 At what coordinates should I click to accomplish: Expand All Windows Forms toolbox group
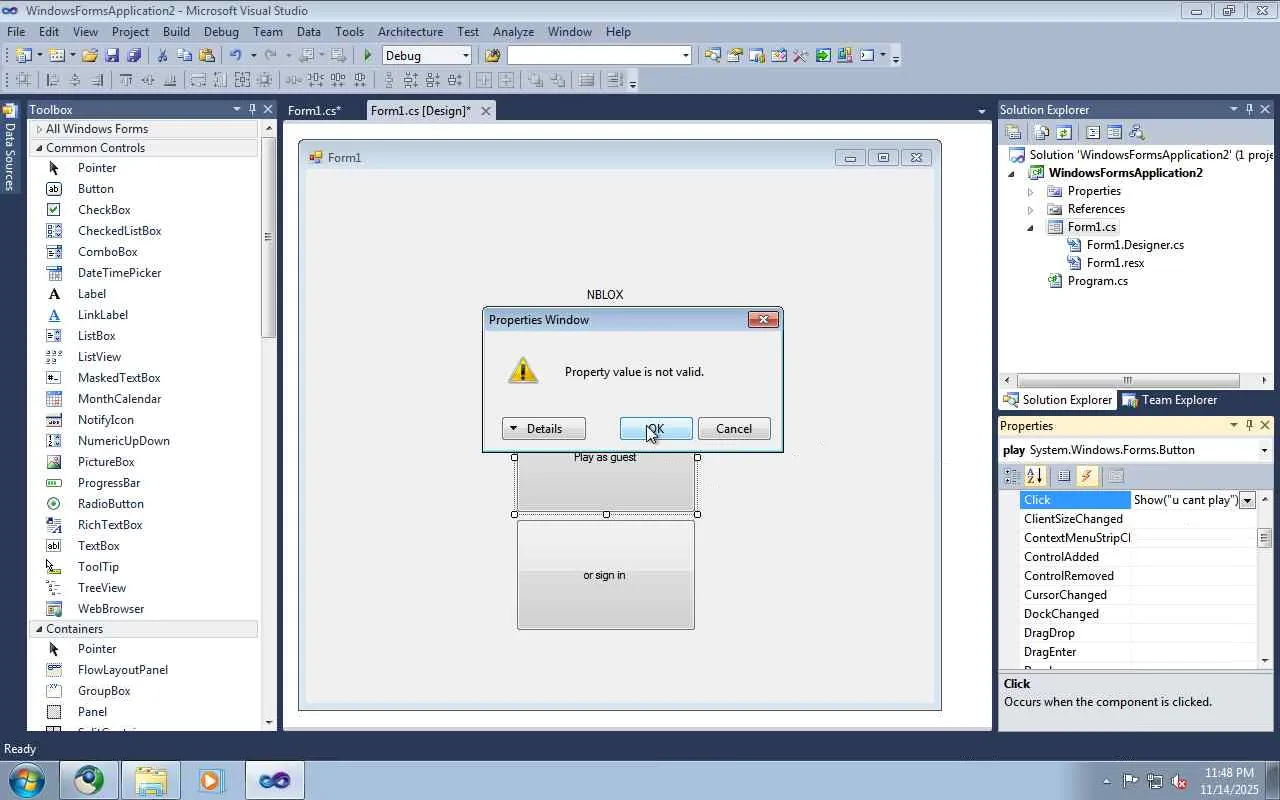pyautogui.click(x=39, y=129)
